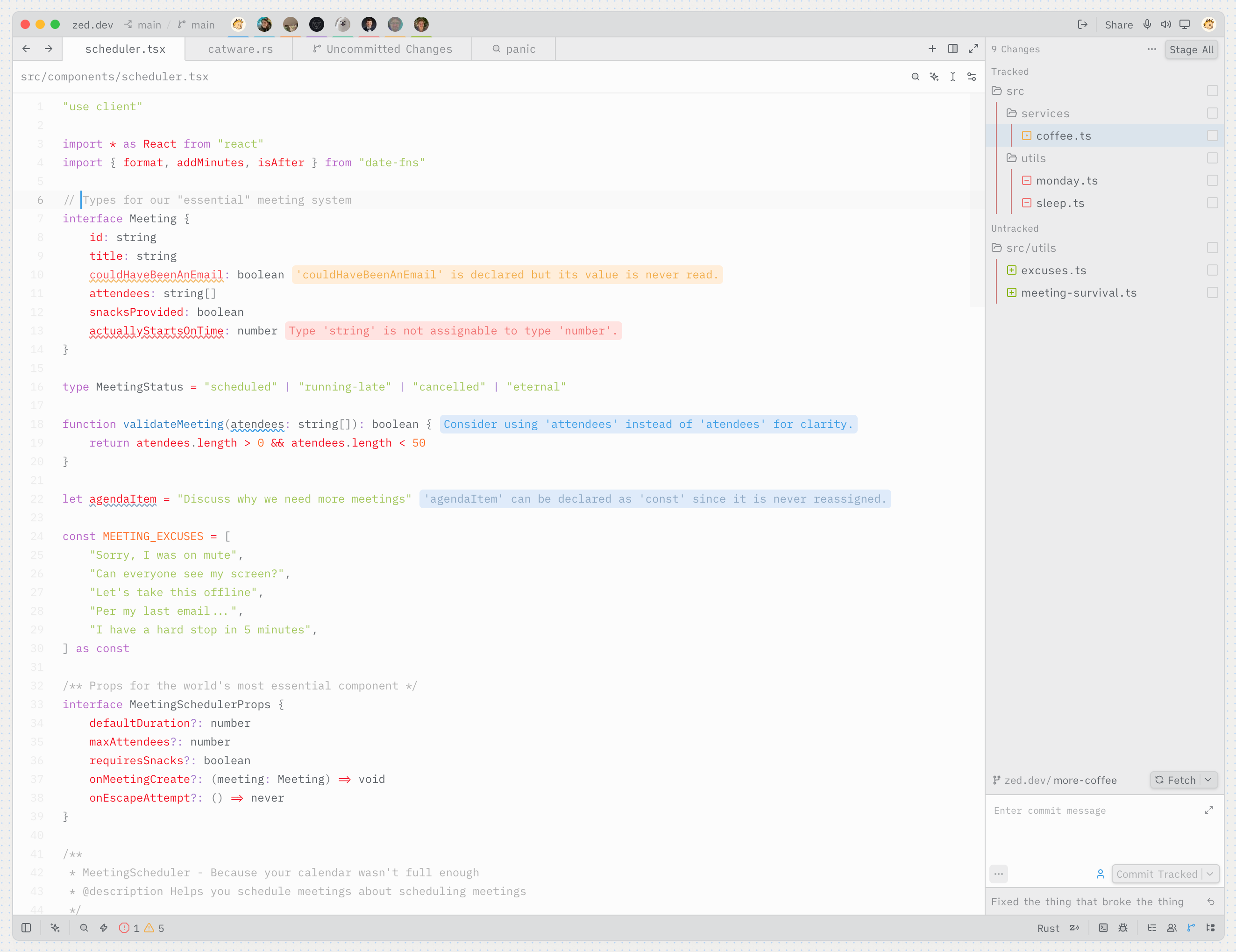Open the Fetch dropdown arrow
1236x952 pixels.
click(1208, 780)
